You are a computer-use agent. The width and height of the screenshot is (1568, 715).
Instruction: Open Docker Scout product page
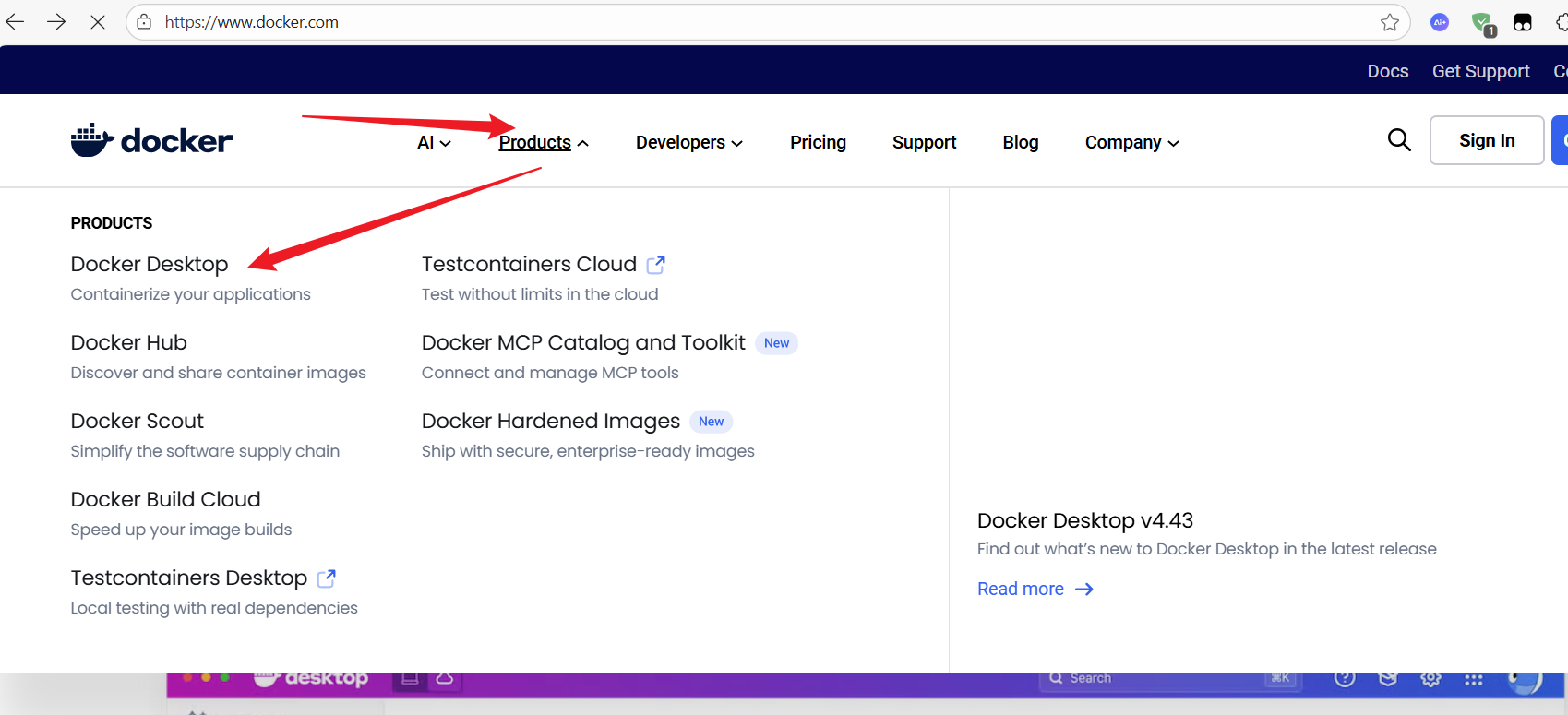138,421
